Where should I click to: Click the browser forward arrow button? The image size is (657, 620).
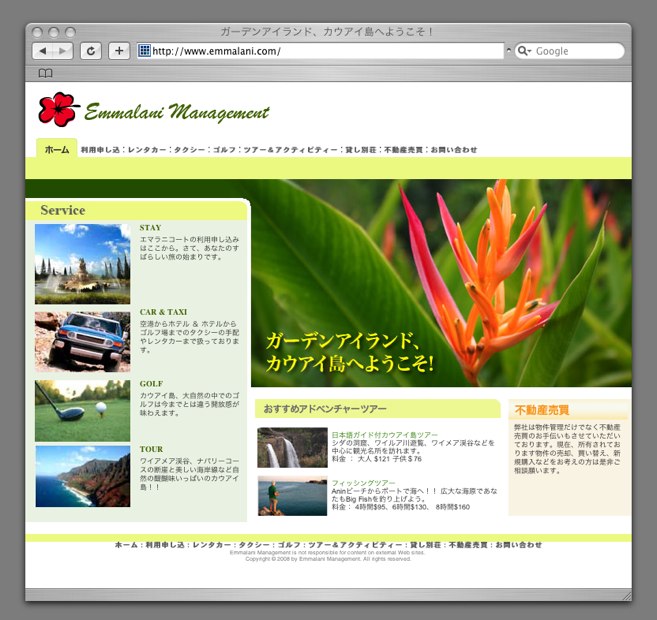click(63, 51)
